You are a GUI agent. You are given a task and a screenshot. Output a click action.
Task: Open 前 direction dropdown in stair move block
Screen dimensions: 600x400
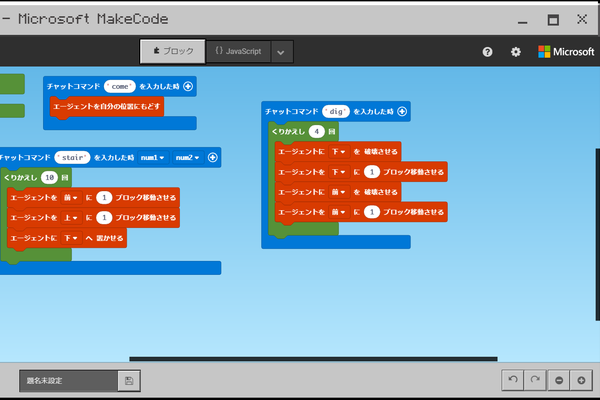(71, 198)
